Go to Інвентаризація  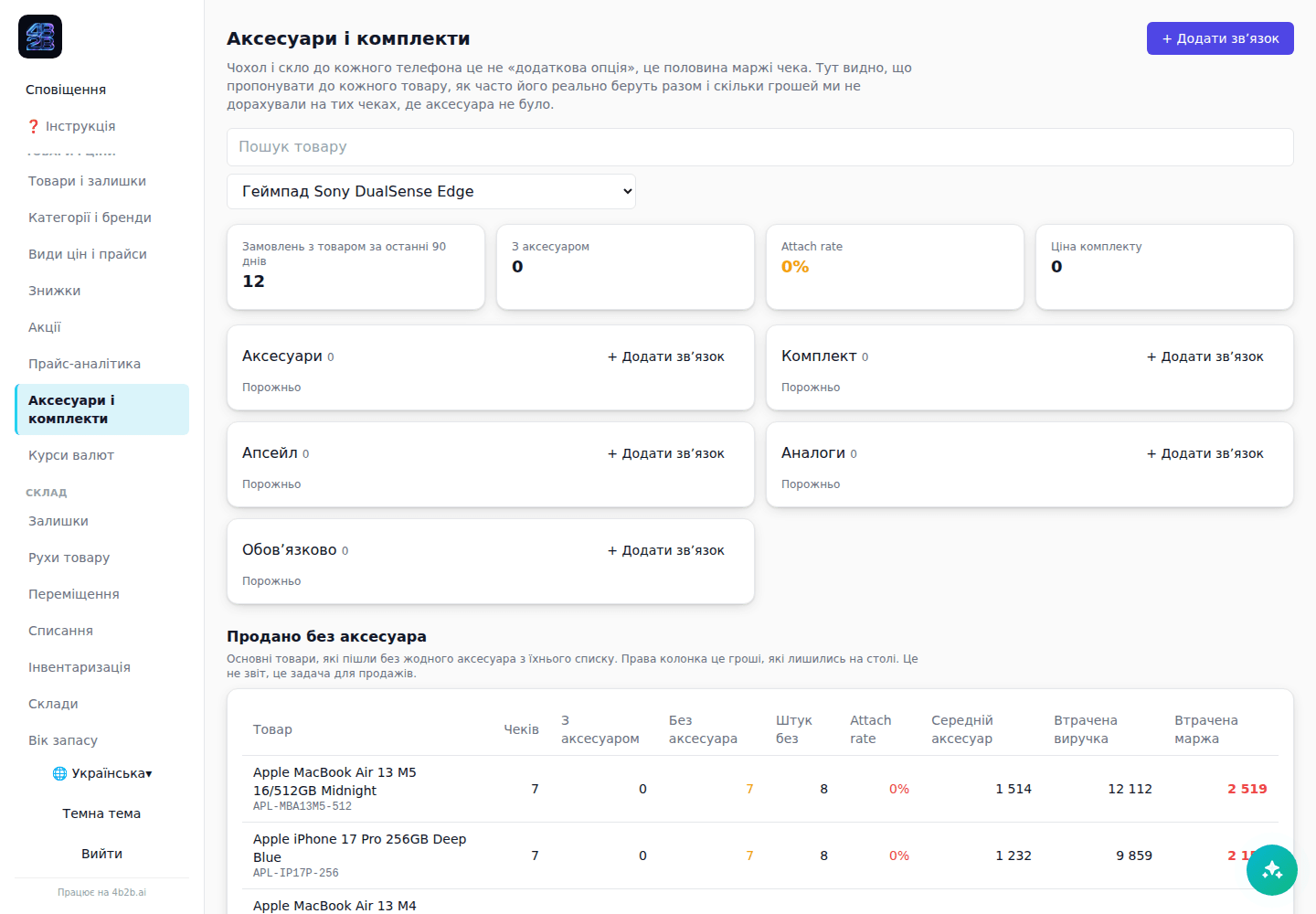click(x=101, y=667)
